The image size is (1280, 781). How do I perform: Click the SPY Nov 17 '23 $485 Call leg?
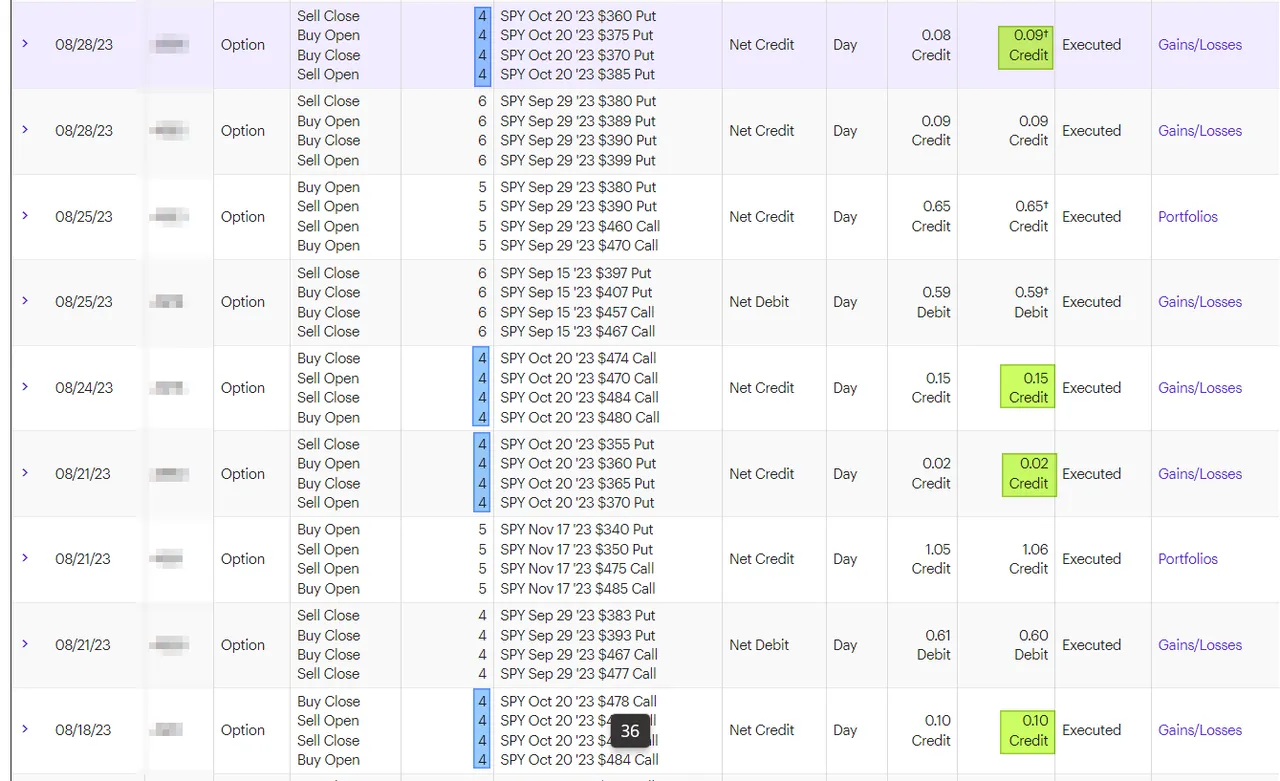pyautogui.click(x=578, y=588)
